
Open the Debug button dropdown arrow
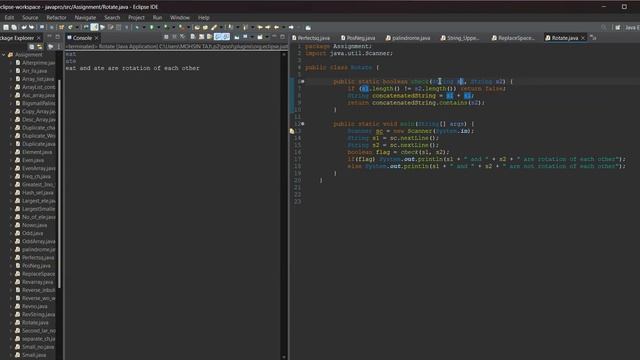pos(143,27)
